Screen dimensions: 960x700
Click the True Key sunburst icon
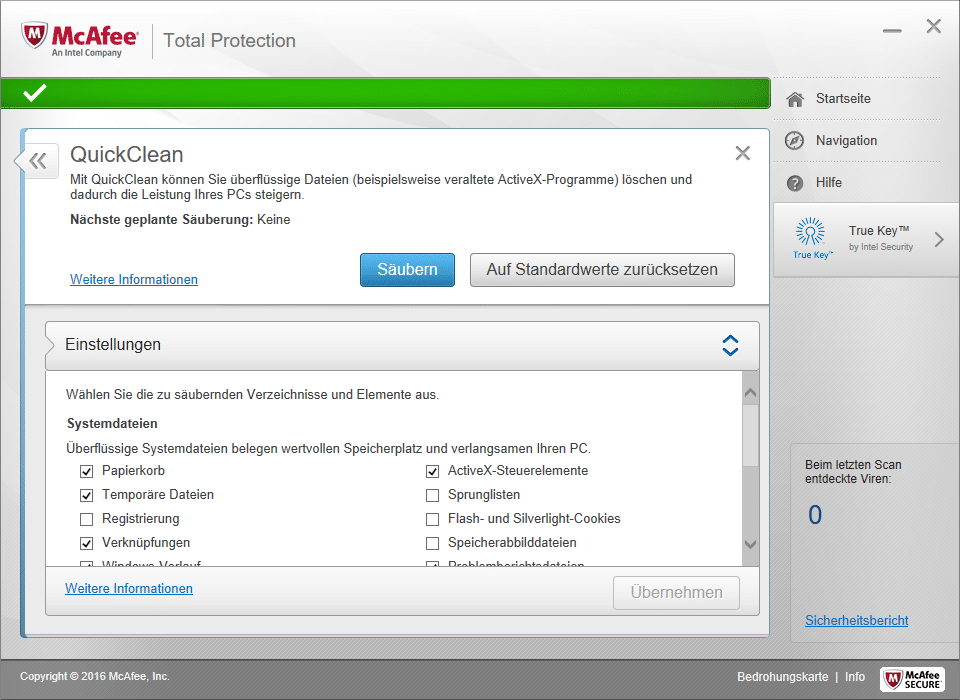point(811,233)
